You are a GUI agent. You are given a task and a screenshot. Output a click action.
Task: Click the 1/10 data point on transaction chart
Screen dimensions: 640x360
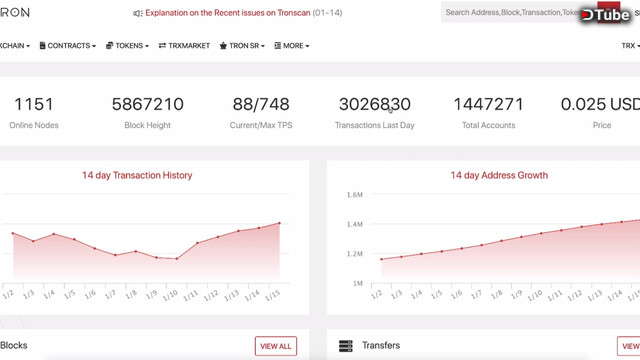(x=177, y=259)
